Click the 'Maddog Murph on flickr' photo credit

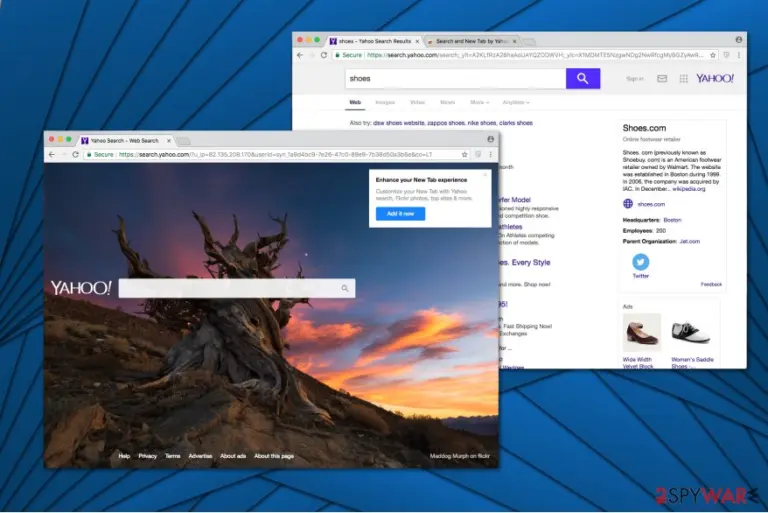tap(459, 456)
